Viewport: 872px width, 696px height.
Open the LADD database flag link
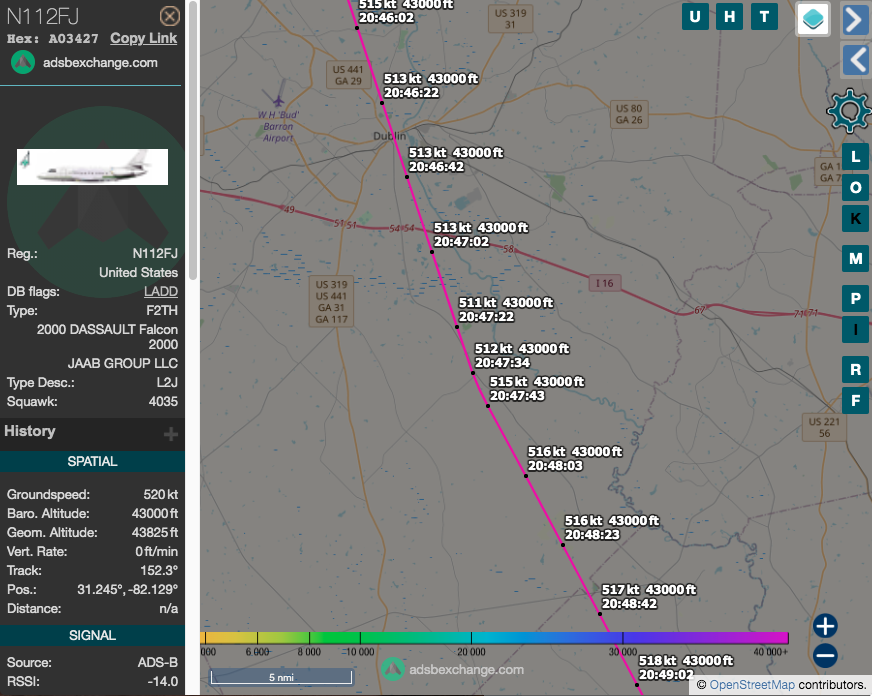point(161,291)
